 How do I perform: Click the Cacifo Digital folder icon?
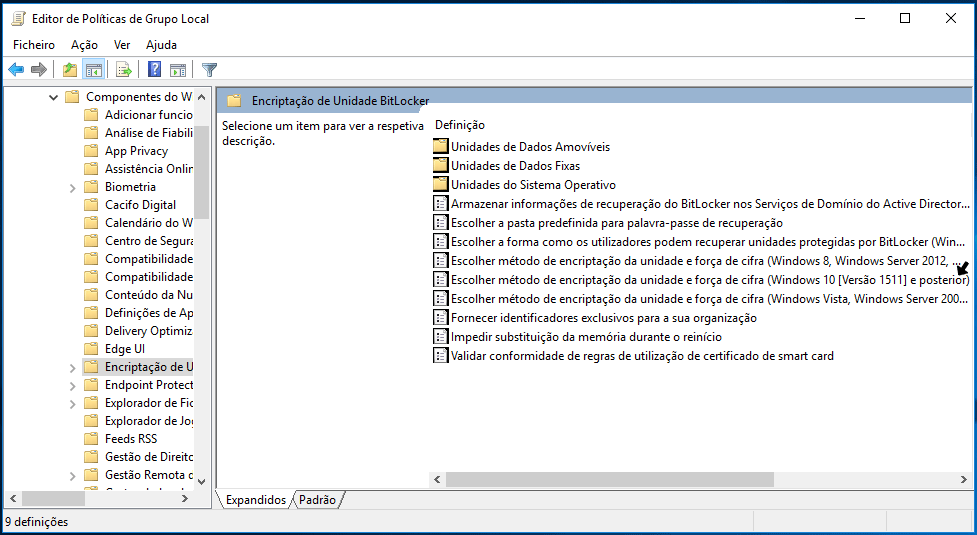92,205
